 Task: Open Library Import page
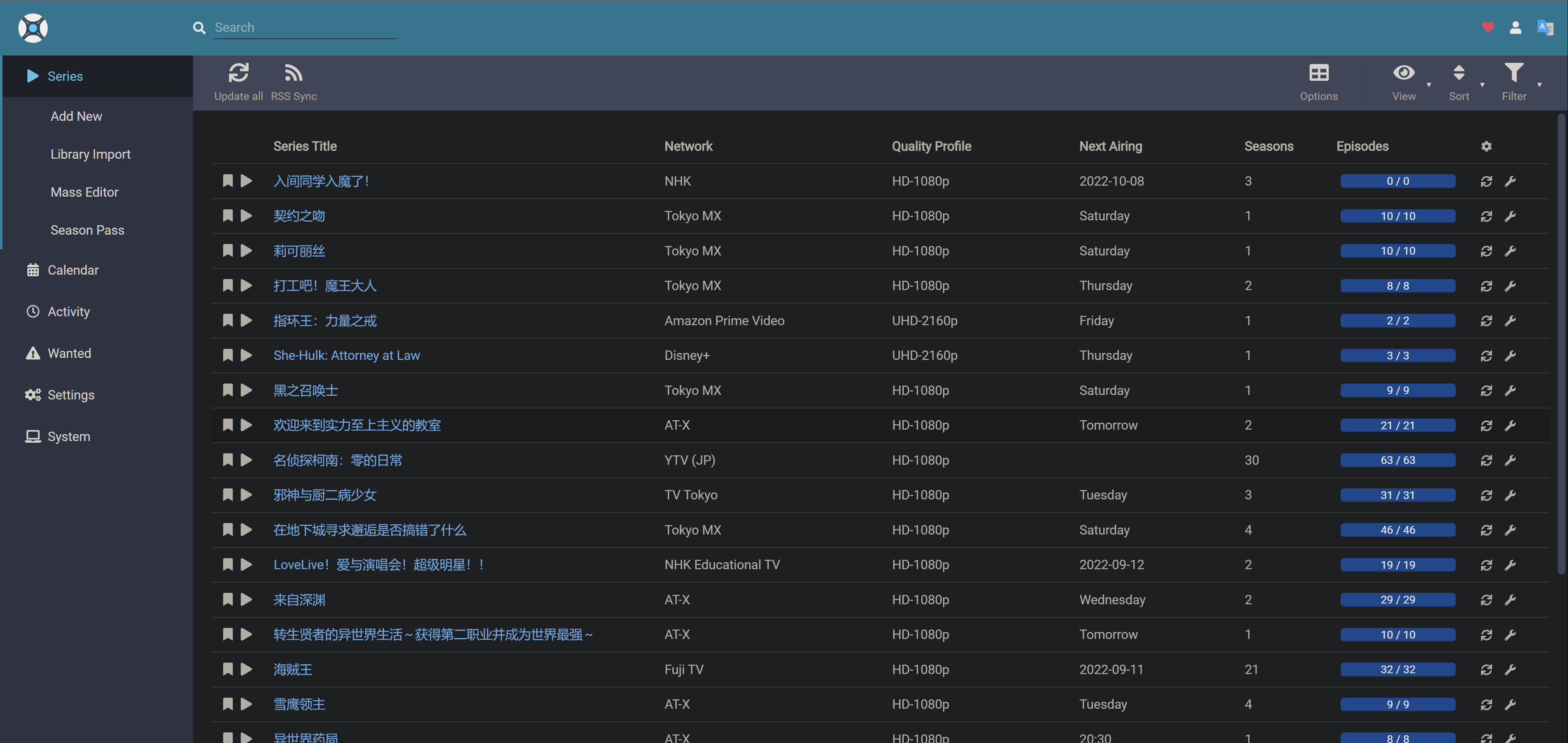tap(91, 154)
